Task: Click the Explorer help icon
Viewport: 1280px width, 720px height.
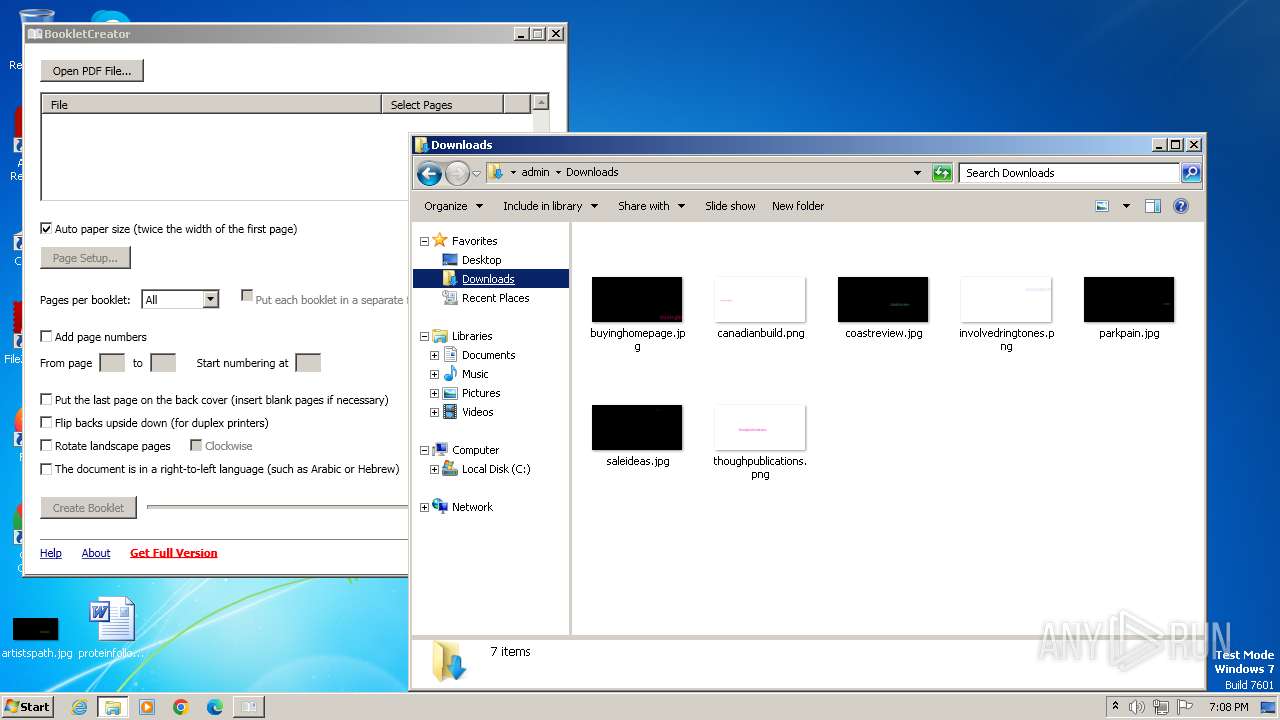Action: point(1181,206)
